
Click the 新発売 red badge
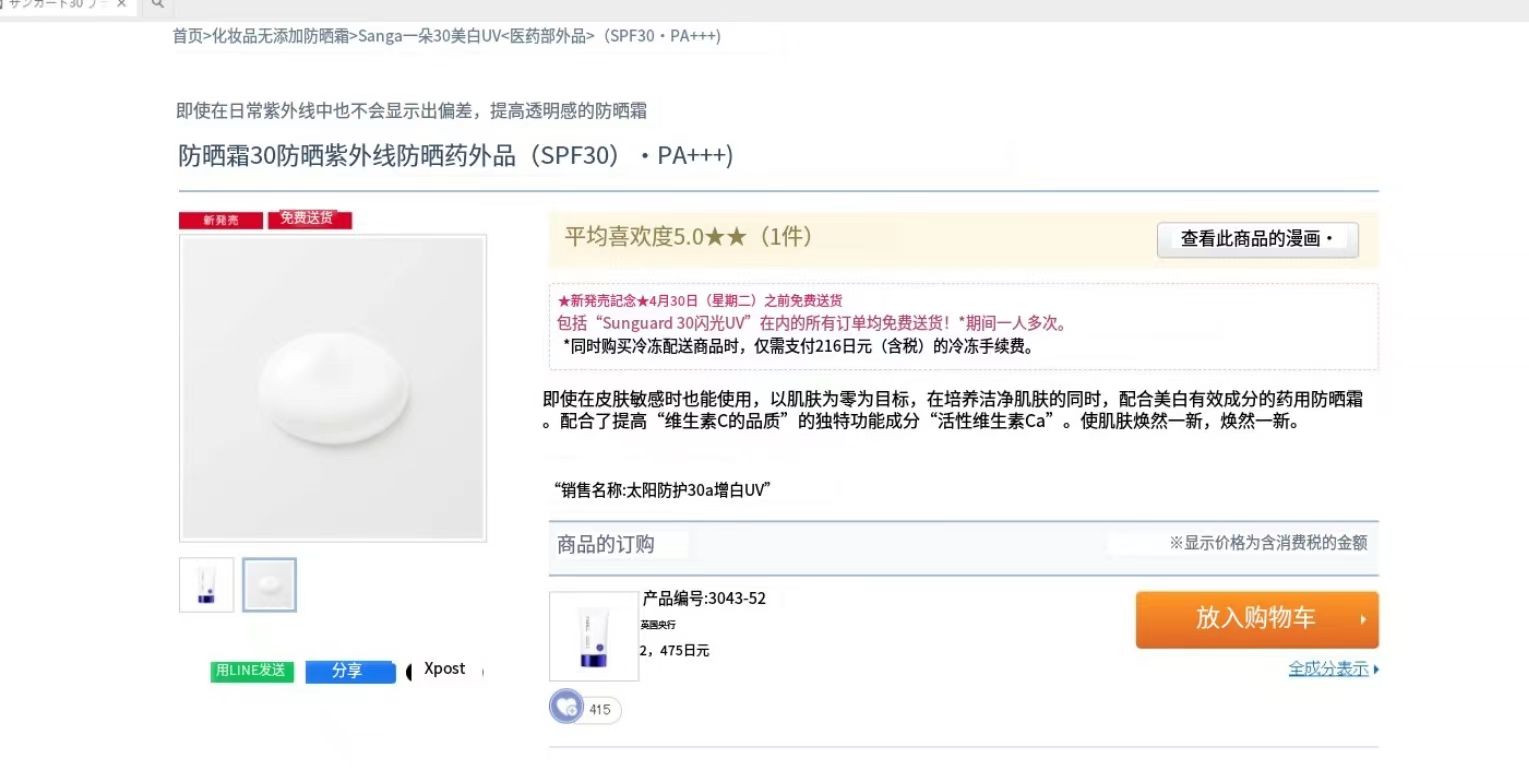[221, 220]
